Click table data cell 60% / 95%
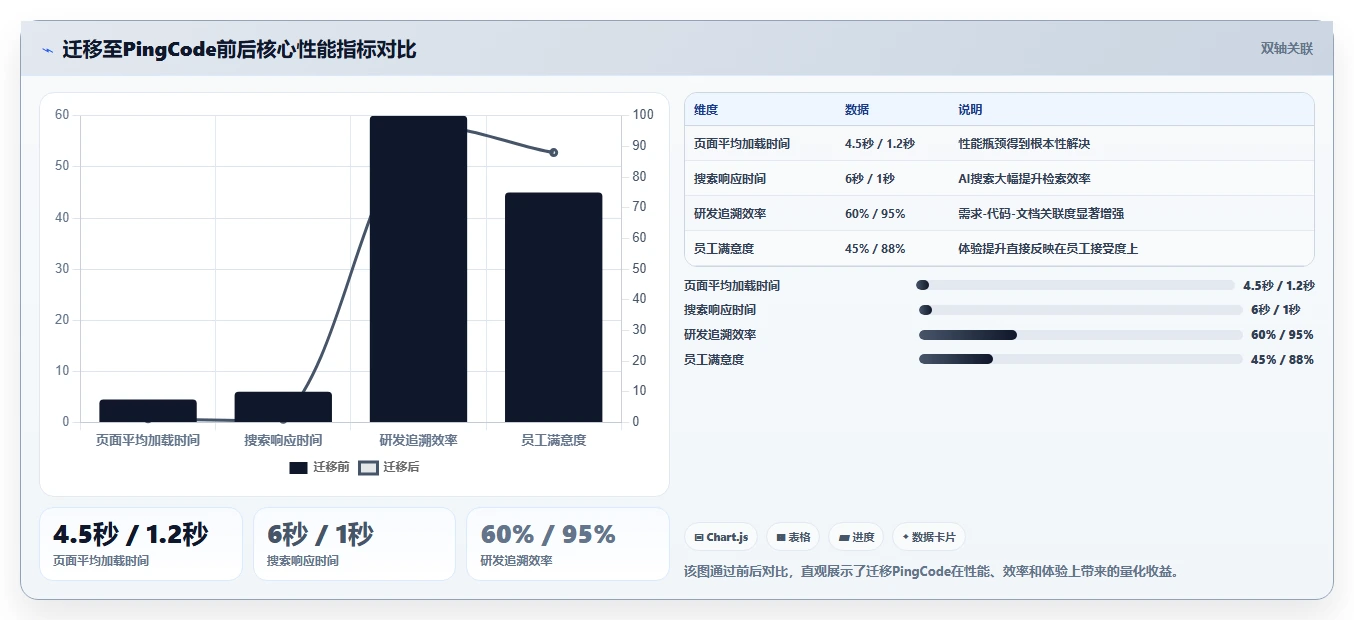The image size is (1354, 620). pos(875,214)
